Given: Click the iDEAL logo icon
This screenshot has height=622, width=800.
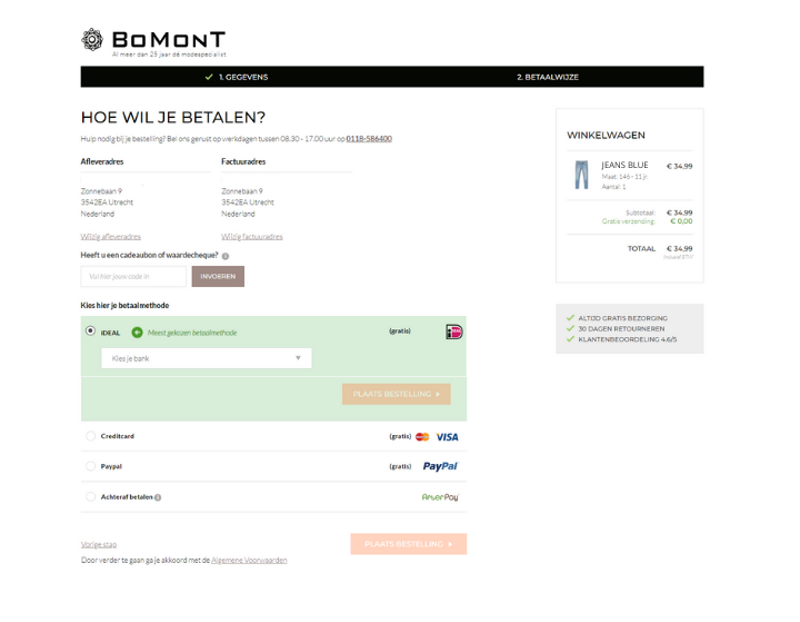Looking at the screenshot, I should [x=453, y=333].
